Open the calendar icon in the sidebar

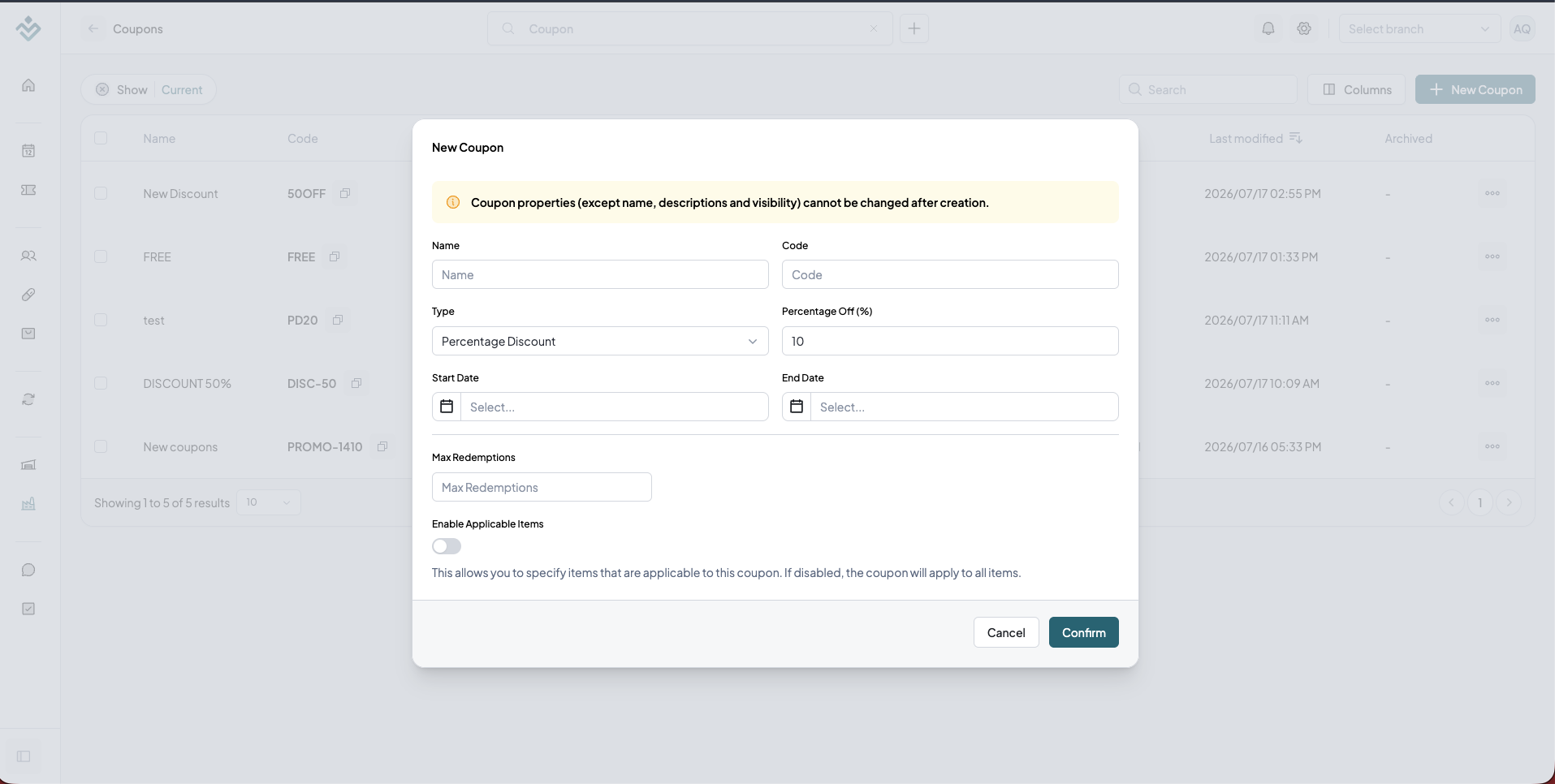click(28, 151)
